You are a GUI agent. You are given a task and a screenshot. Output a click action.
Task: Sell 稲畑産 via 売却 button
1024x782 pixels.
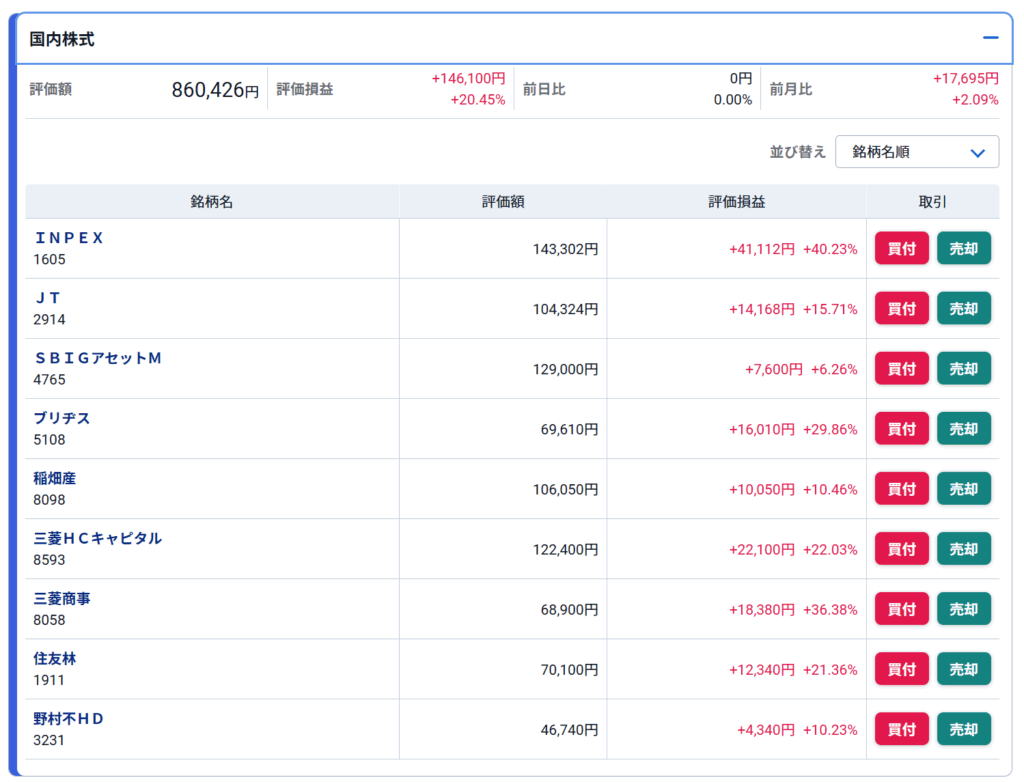[x=963, y=489]
